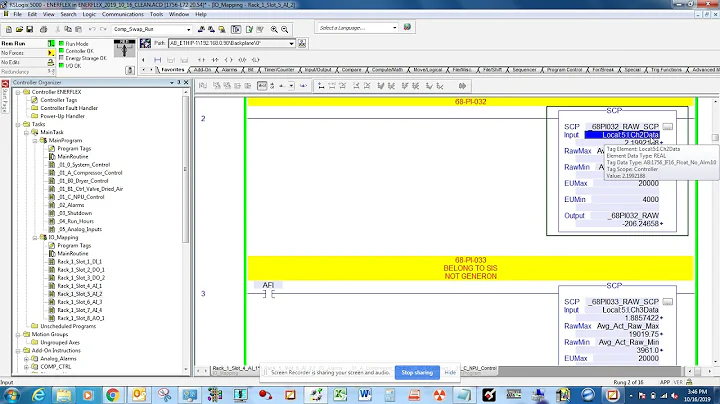Insert an Examine Off contact instruction
This screenshot has width=720, height=404.
tap(215, 60)
